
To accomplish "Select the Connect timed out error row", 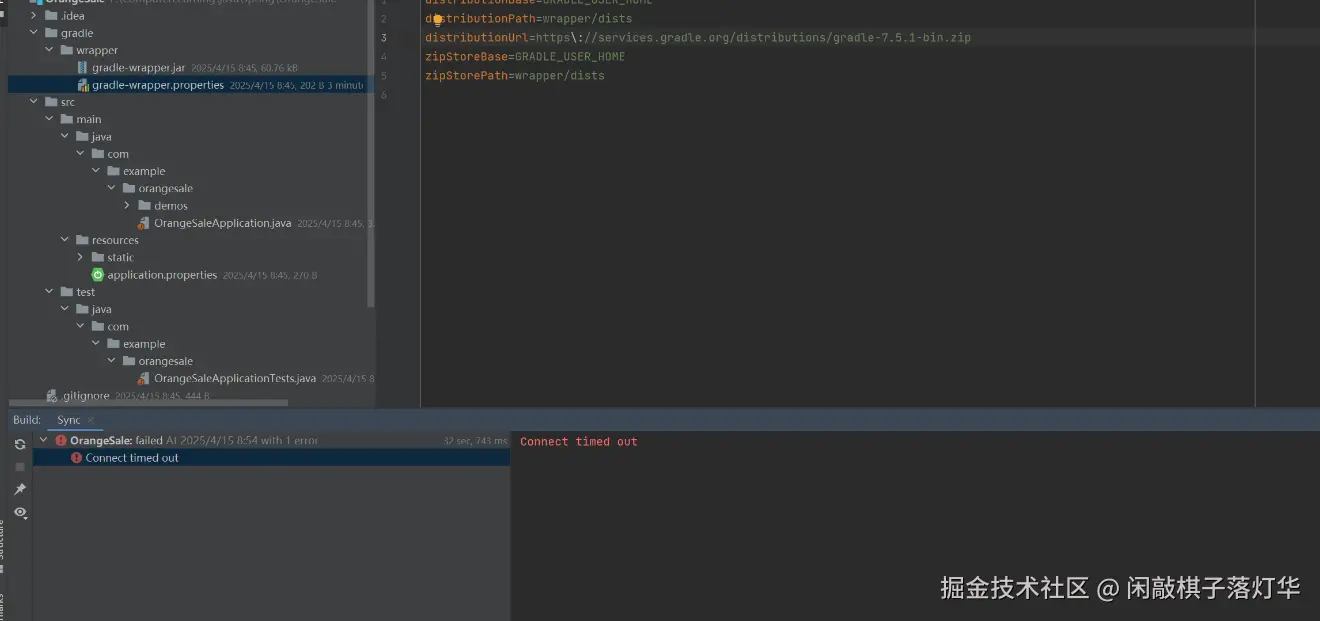I will point(271,458).
